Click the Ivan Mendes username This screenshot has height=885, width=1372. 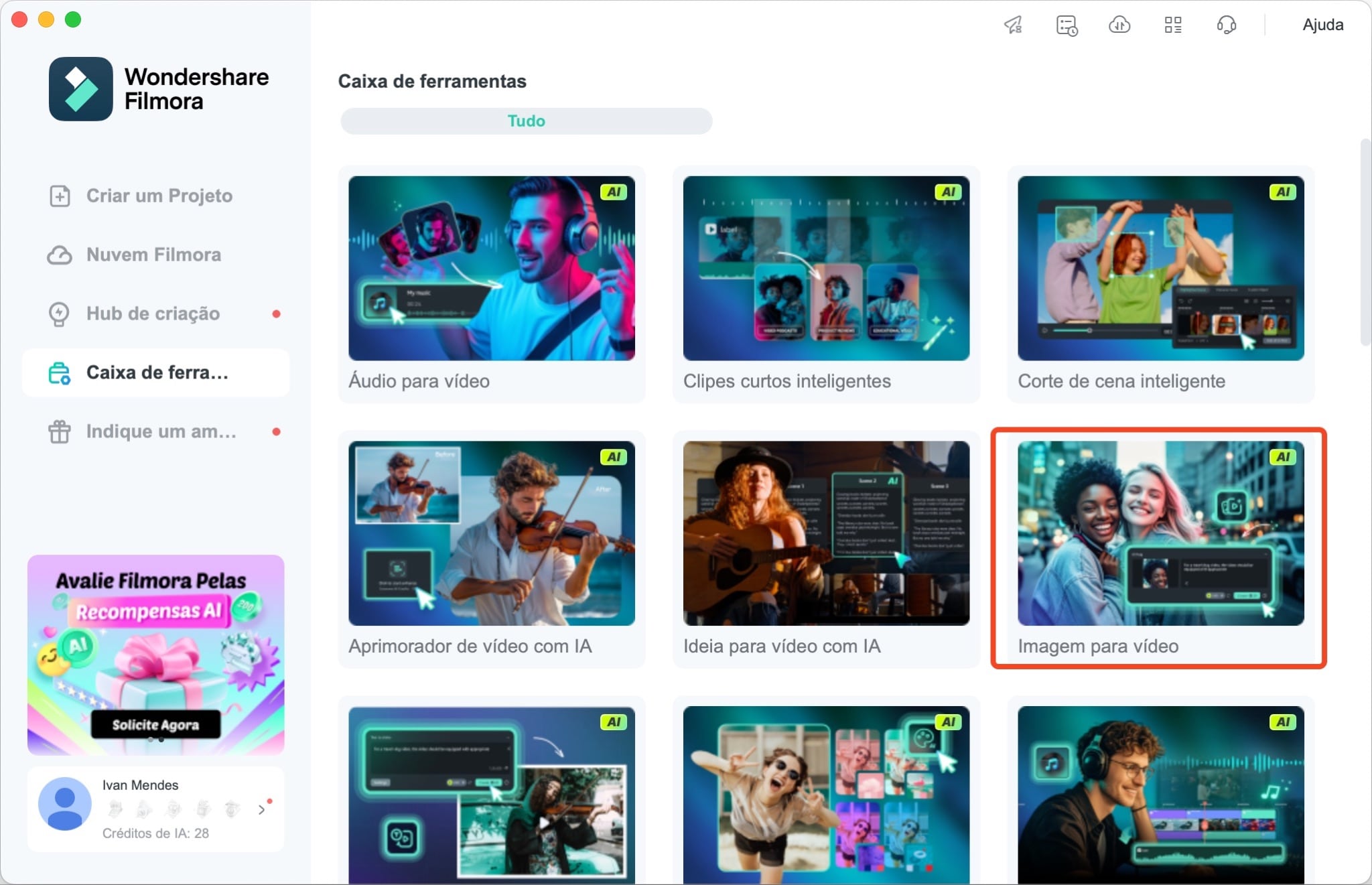coord(140,785)
